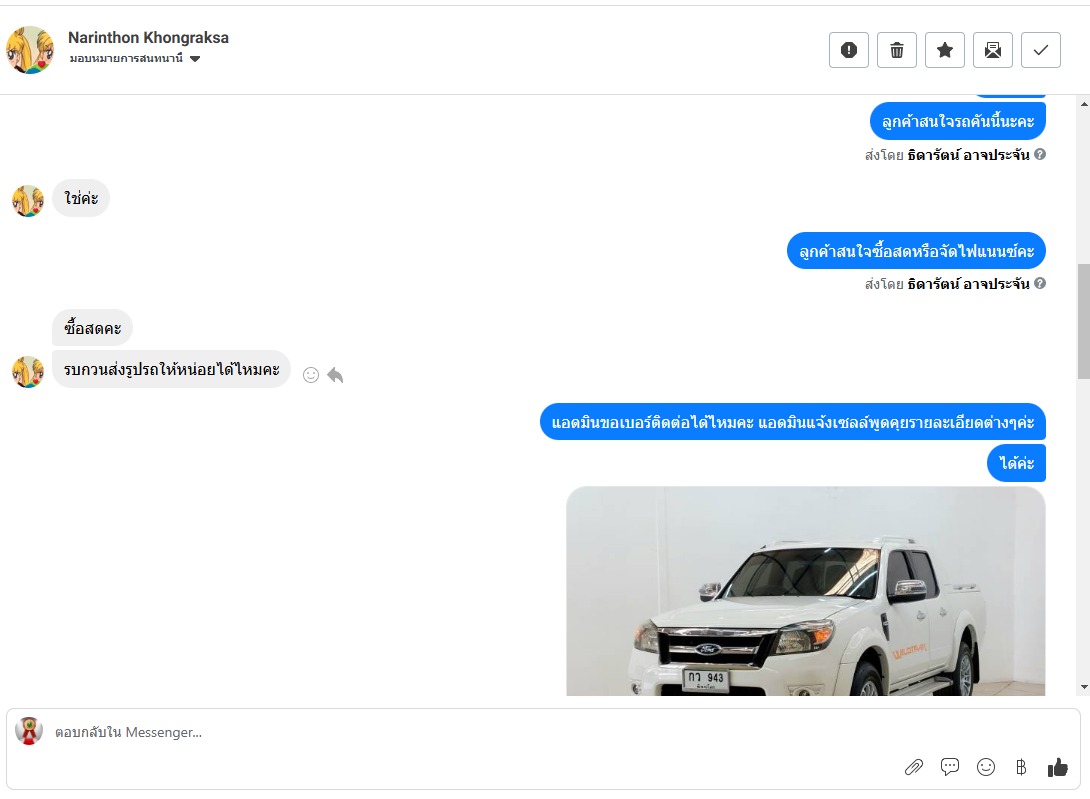Viewport: 1090px width, 799px height.
Task: React with emoji to customer message
Action: click(311, 375)
